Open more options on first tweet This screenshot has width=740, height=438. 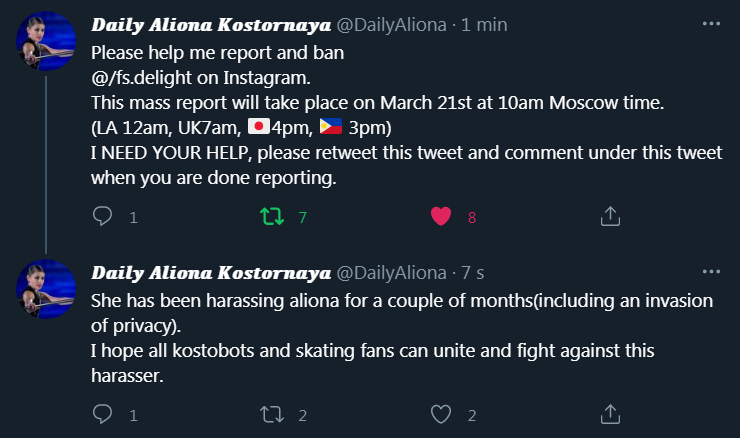(711, 23)
